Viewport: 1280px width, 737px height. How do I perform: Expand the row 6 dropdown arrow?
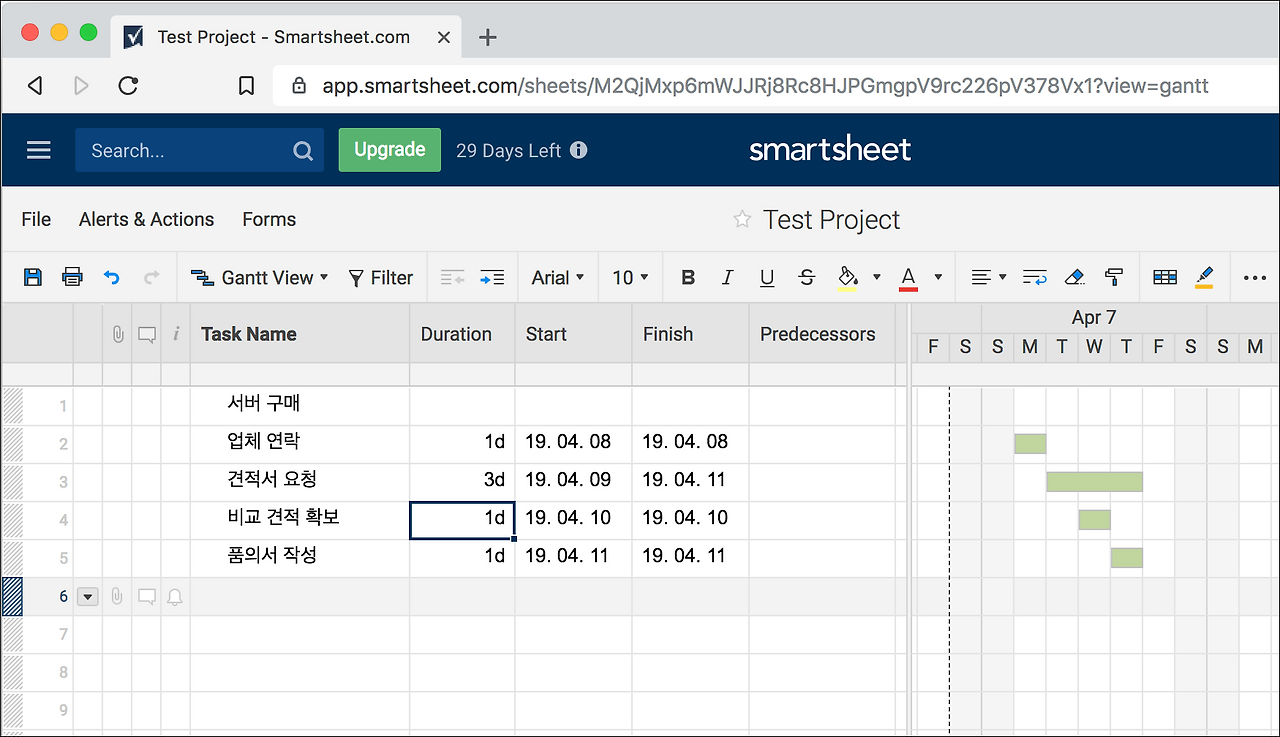click(88, 596)
